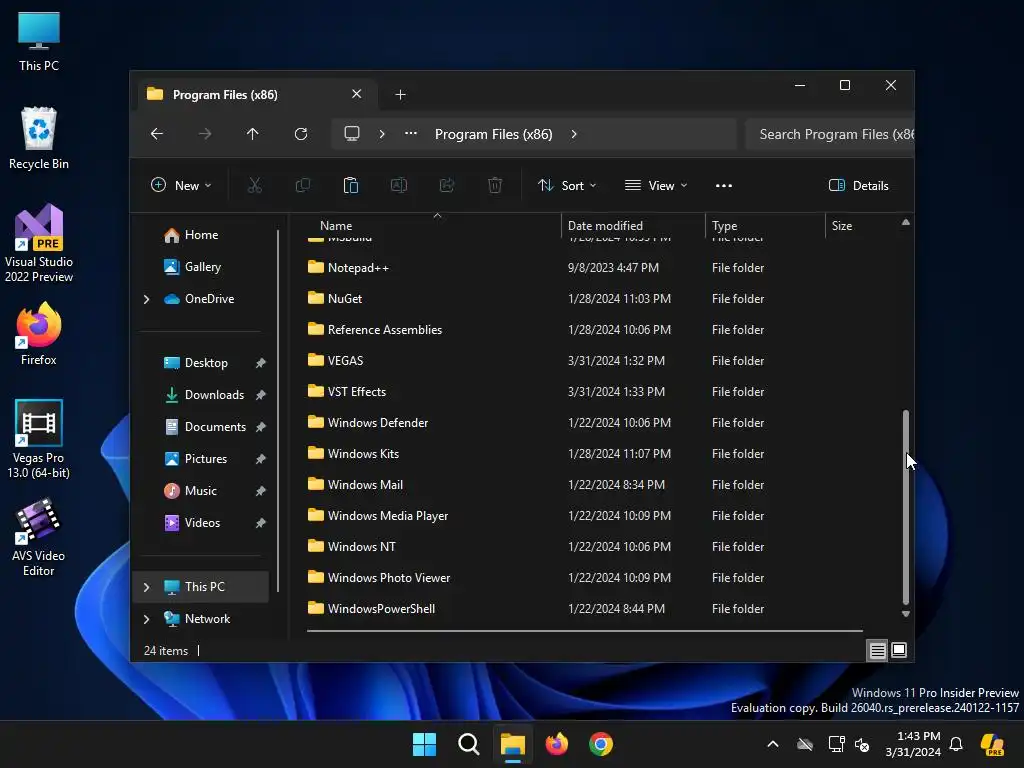1024x768 pixels.
Task: Click chevron after the PC icon in address bar
Action: click(x=382, y=134)
